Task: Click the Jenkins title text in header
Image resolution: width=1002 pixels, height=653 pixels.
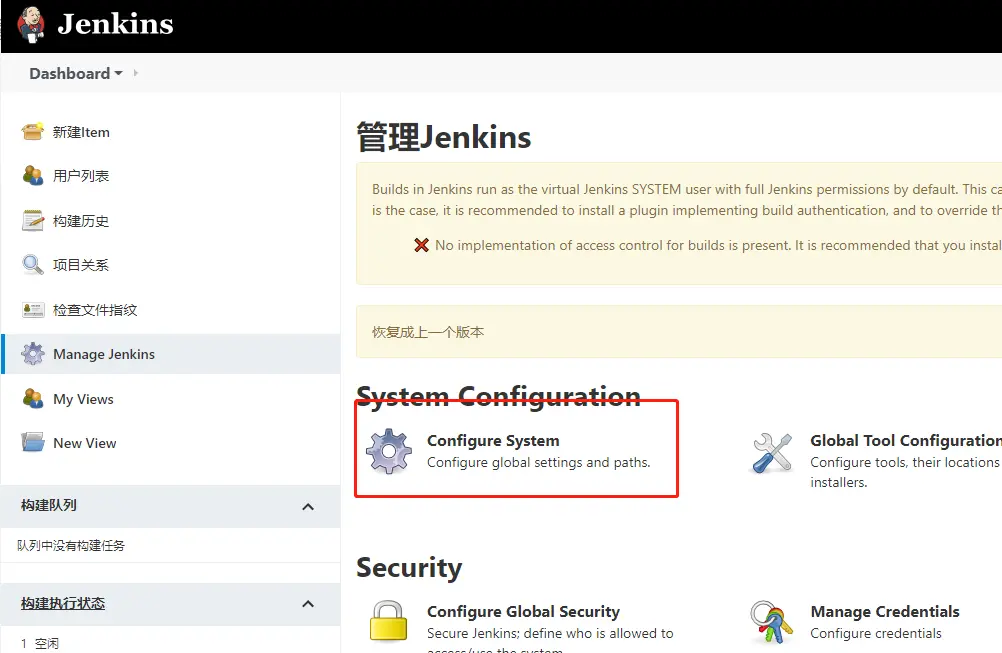Action: [x=115, y=24]
